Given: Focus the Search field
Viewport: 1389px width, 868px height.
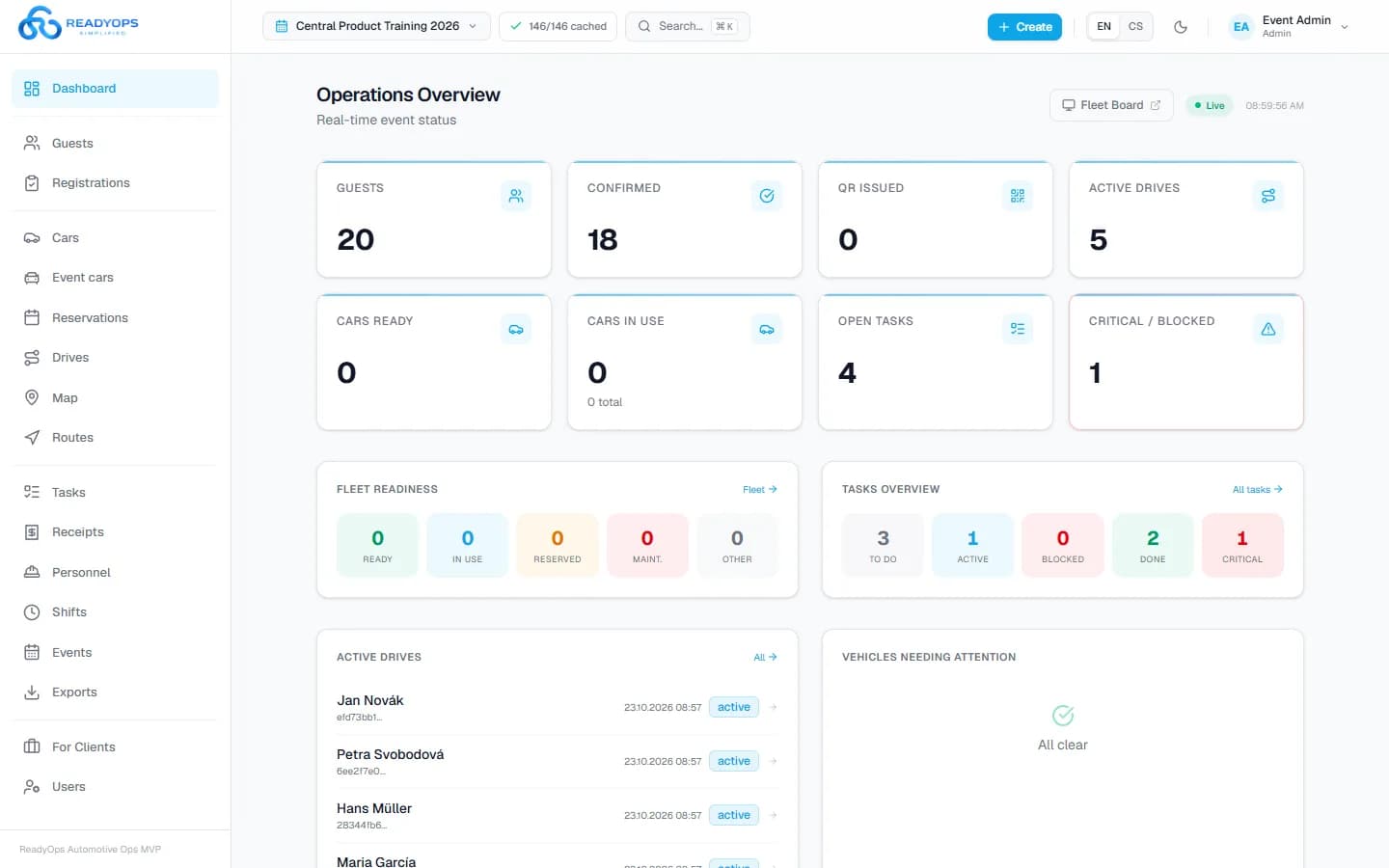Looking at the screenshot, I should pos(688,26).
